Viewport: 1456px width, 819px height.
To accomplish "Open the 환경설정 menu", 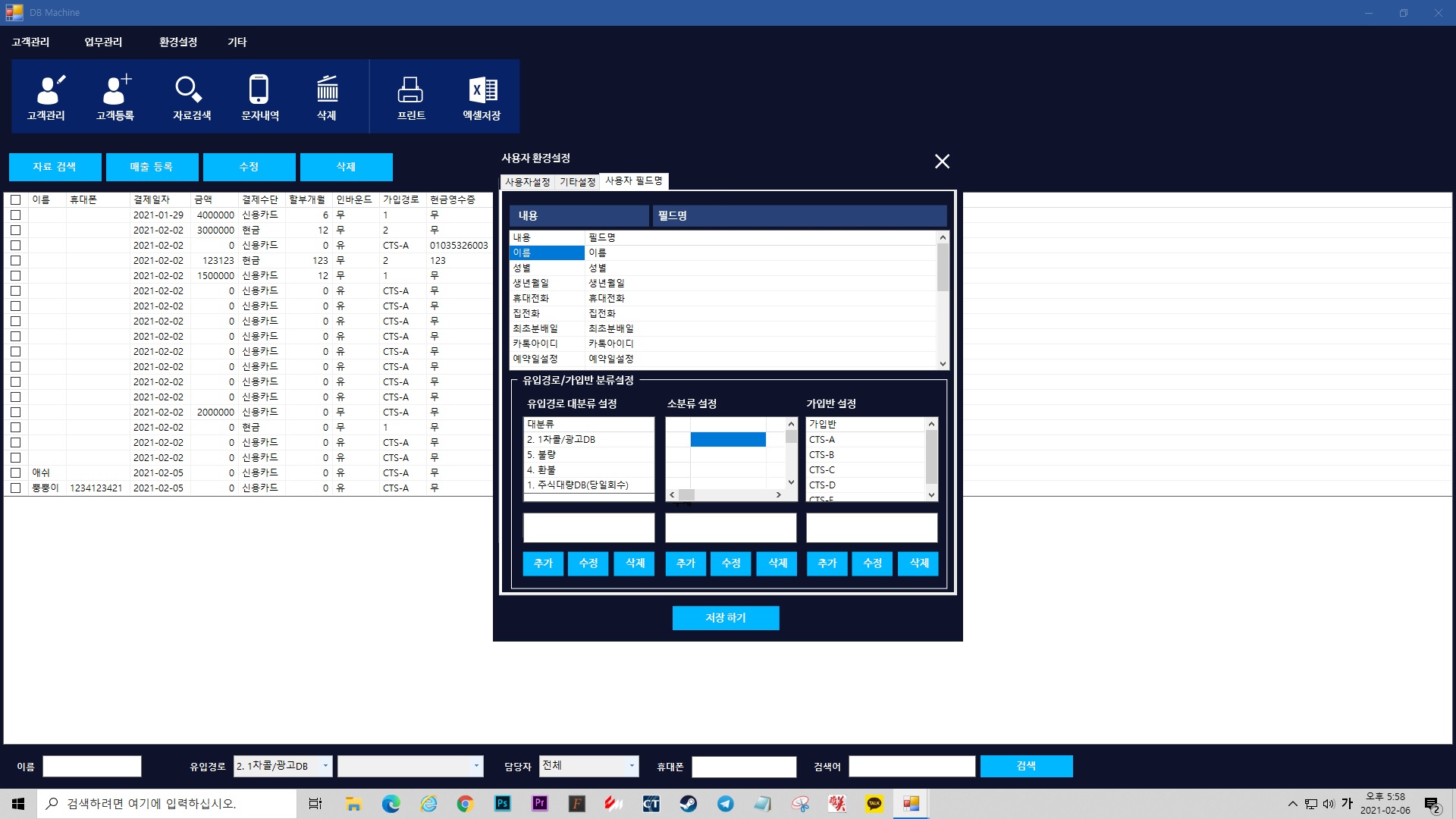I will (x=177, y=42).
